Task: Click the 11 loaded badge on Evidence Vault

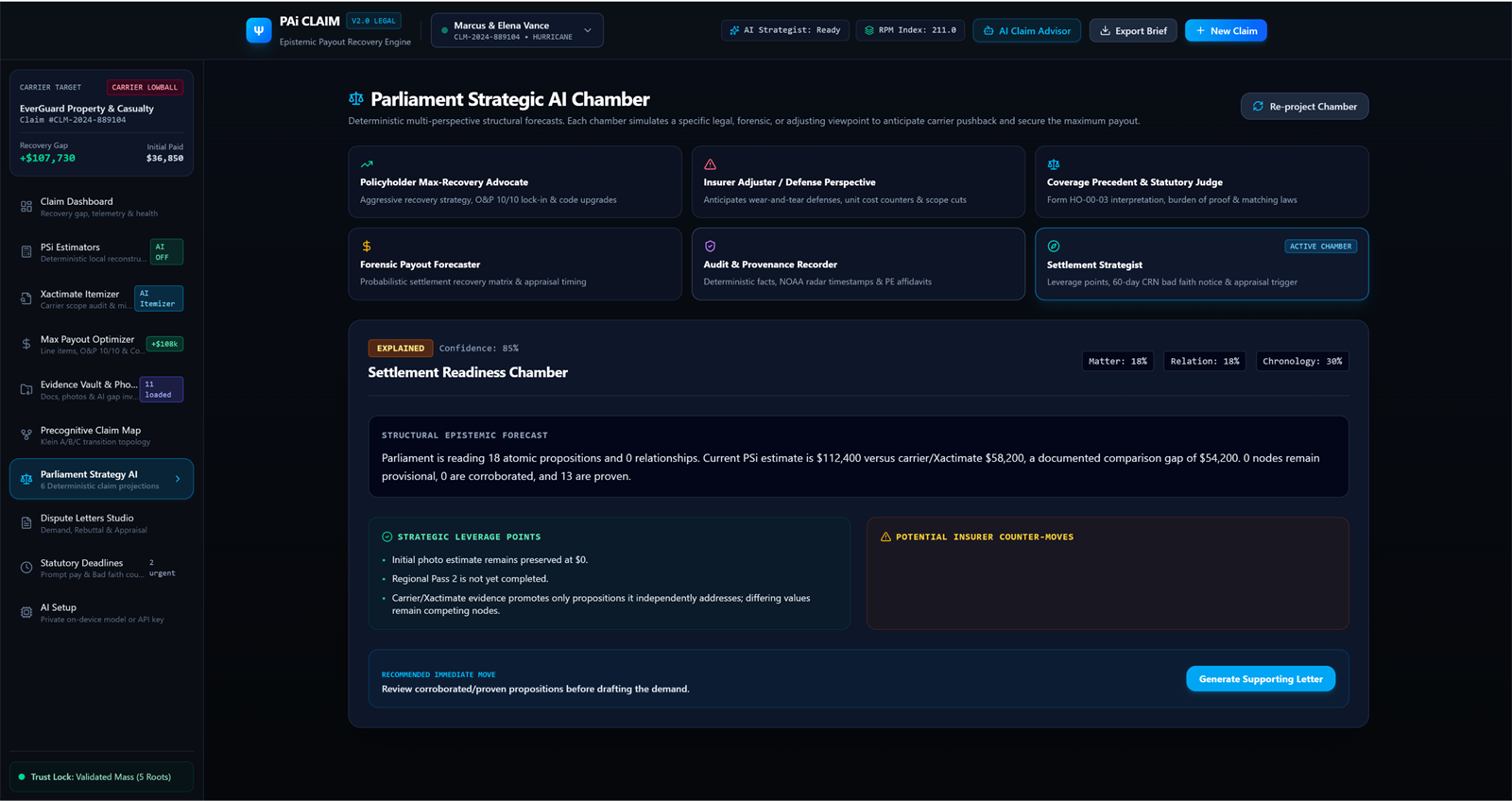Action: point(161,389)
